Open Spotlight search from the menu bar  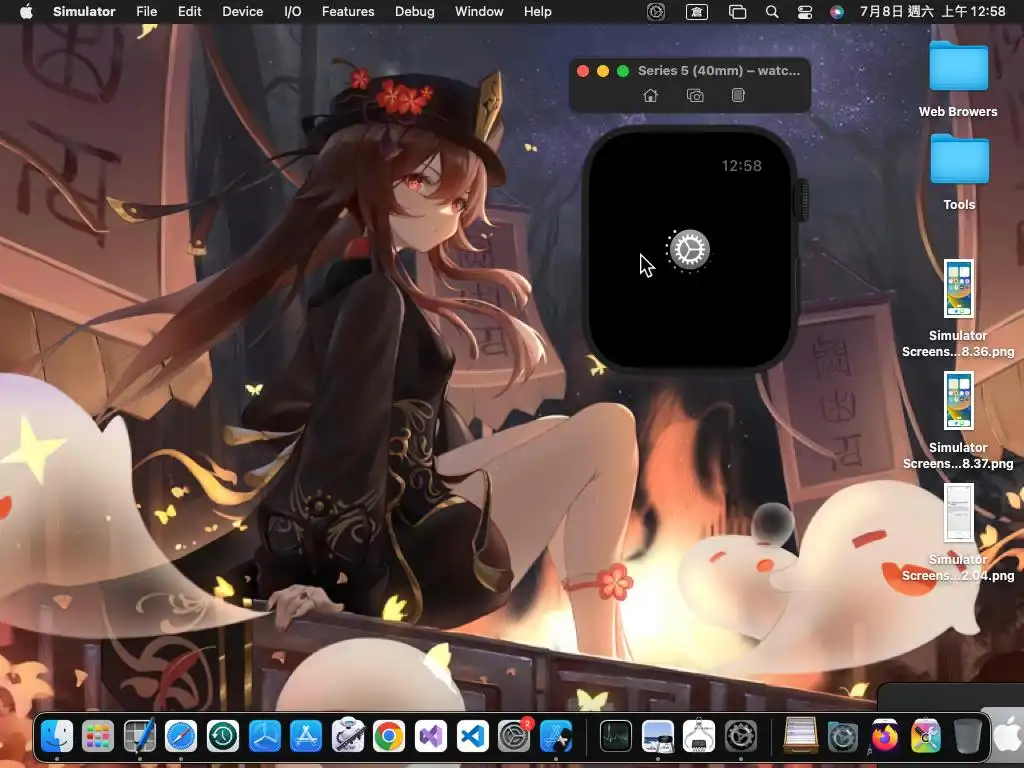[772, 12]
